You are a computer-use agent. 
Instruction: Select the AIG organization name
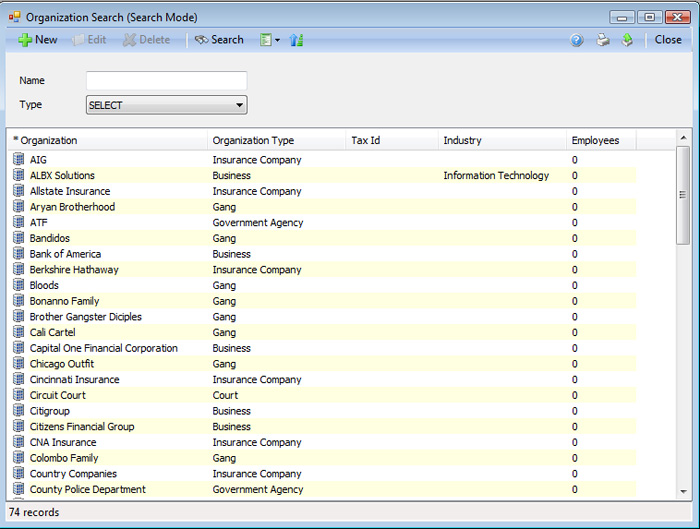point(38,160)
